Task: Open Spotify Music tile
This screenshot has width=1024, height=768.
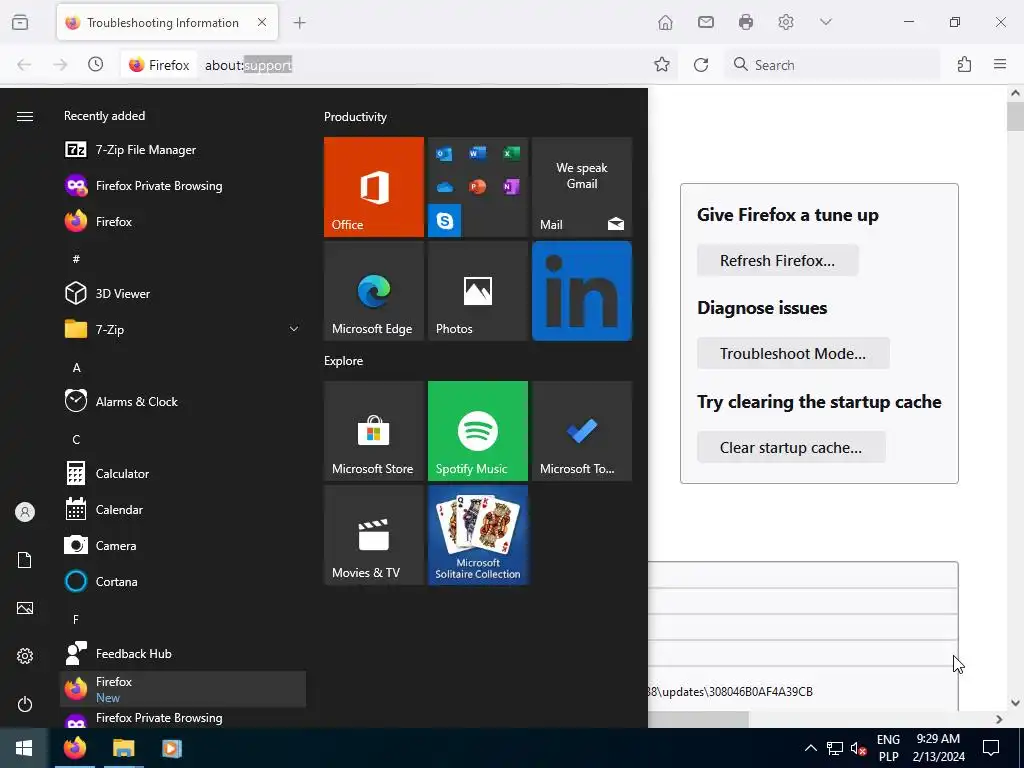Action: (x=478, y=431)
